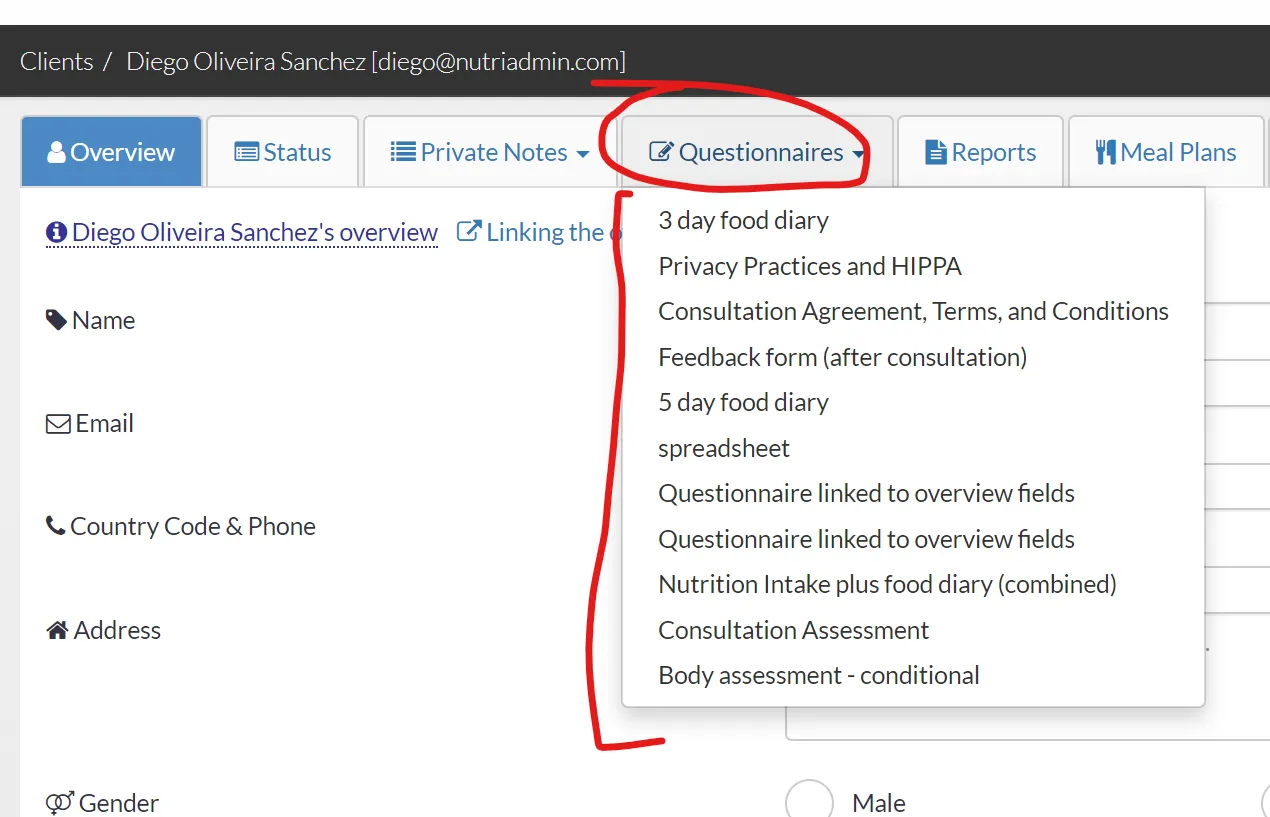
Task: Pick Feedback form (after consultation) option
Action: 842,357
